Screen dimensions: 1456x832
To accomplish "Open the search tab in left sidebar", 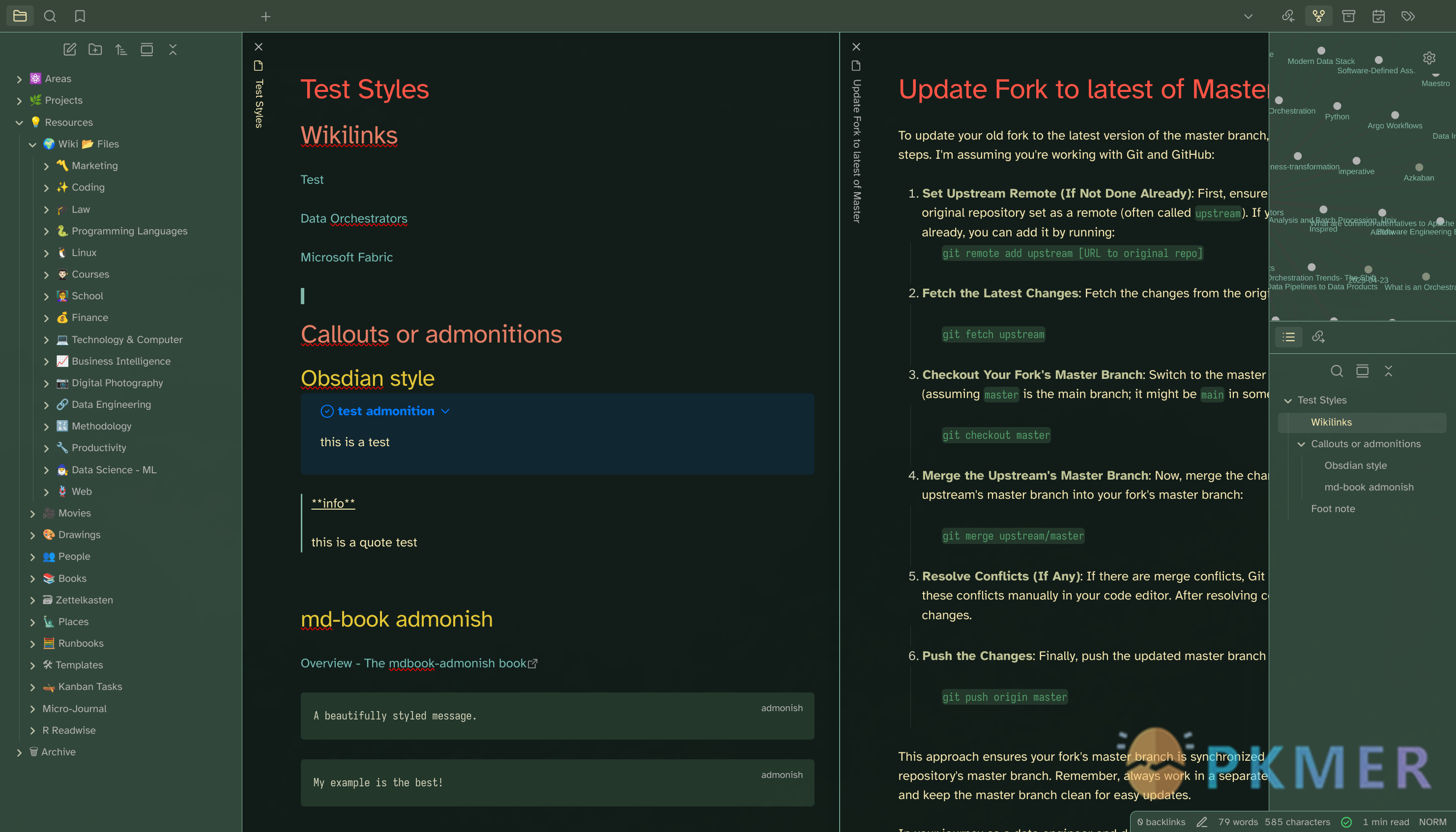I will coord(50,16).
